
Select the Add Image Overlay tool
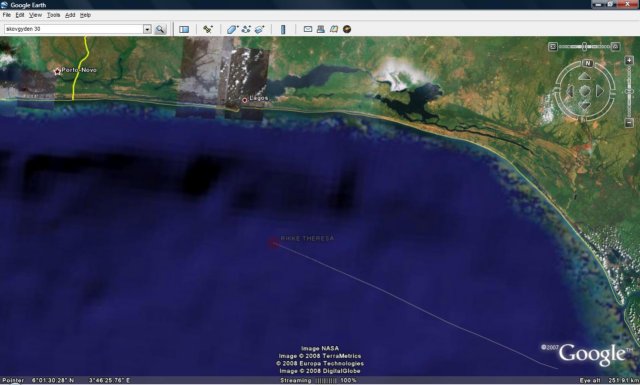click(x=260, y=29)
